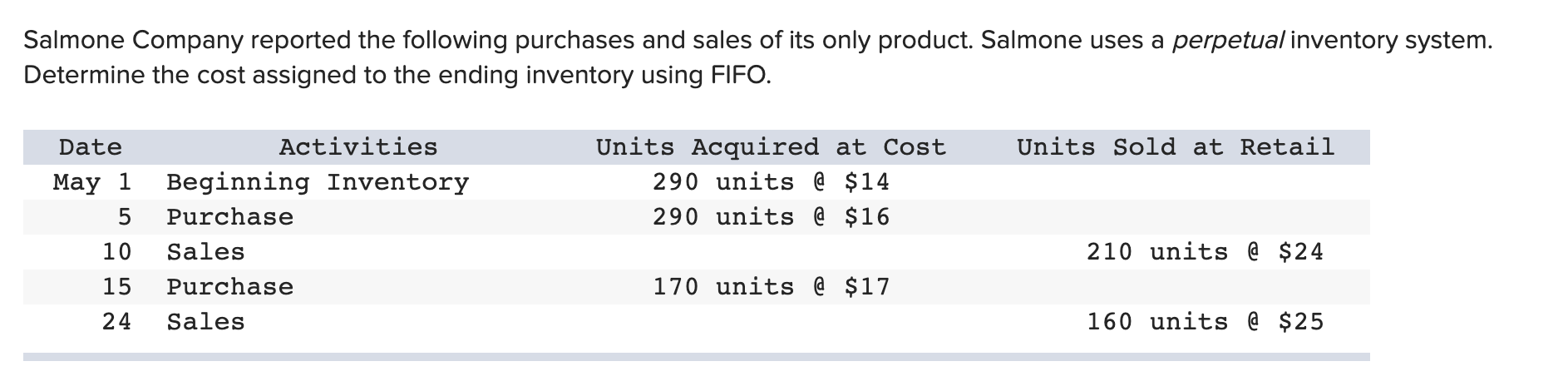This screenshot has height=391, width=1568.
Task: Click the Activities column header
Action: pyautogui.click(x=358, y=147)
